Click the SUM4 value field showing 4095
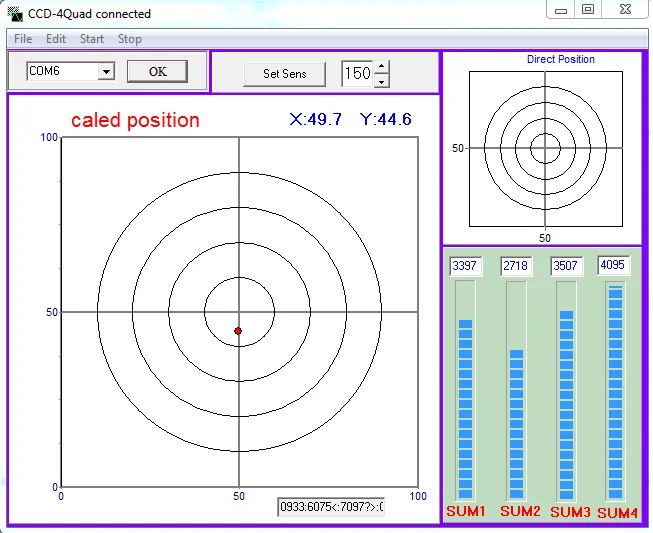 pos(615,265)
